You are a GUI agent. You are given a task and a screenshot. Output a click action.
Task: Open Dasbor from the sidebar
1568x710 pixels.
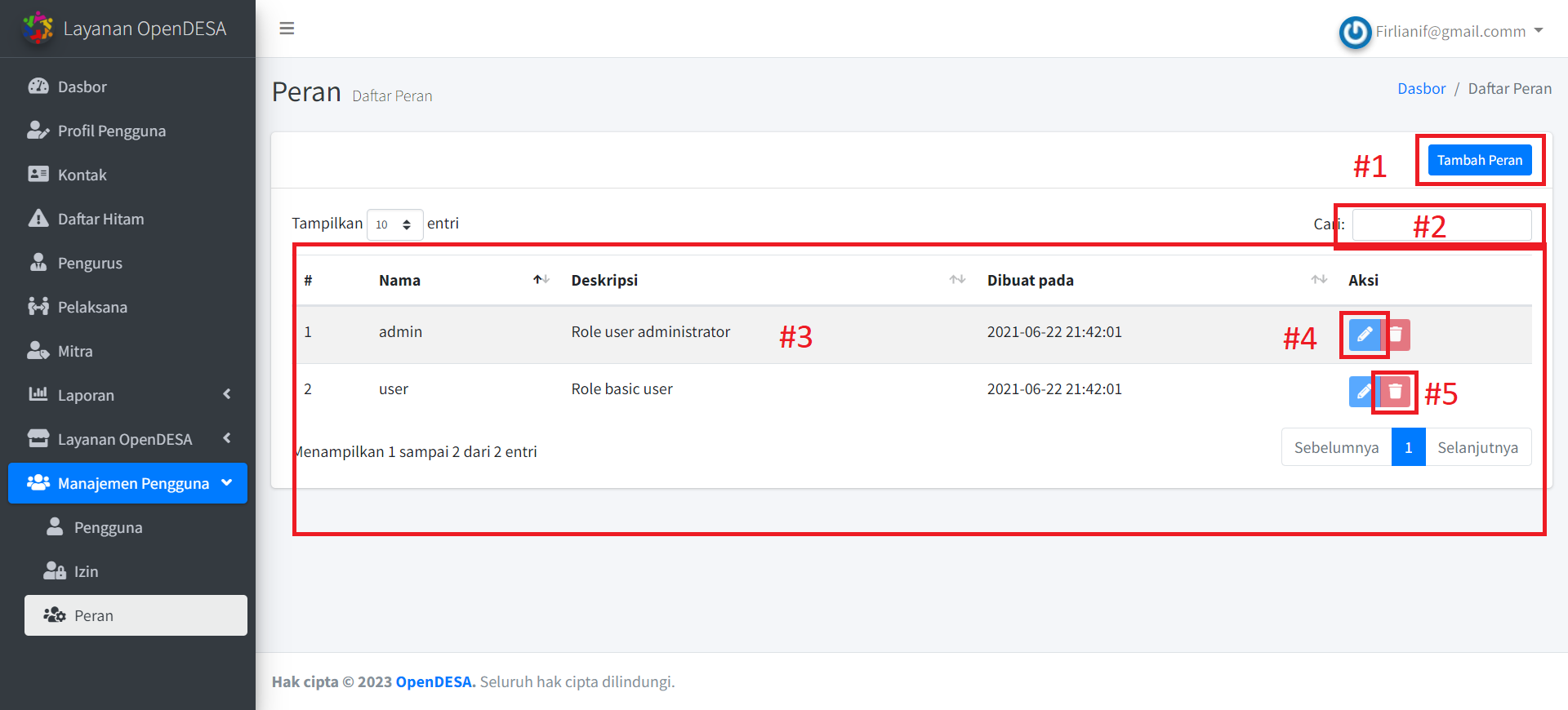127,87
